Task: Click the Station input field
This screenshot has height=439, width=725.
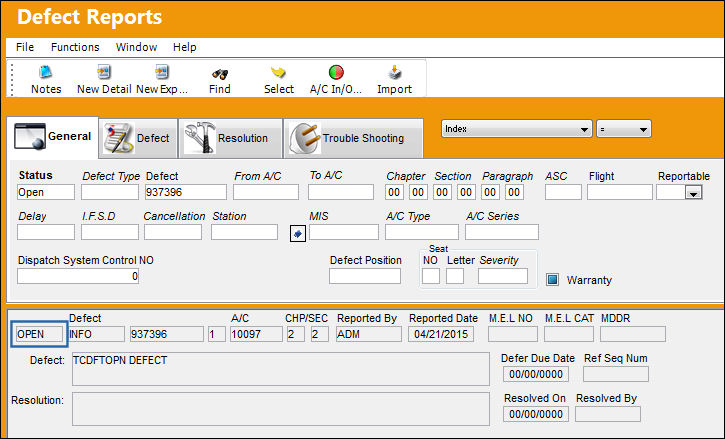Action: click(244, 232)
